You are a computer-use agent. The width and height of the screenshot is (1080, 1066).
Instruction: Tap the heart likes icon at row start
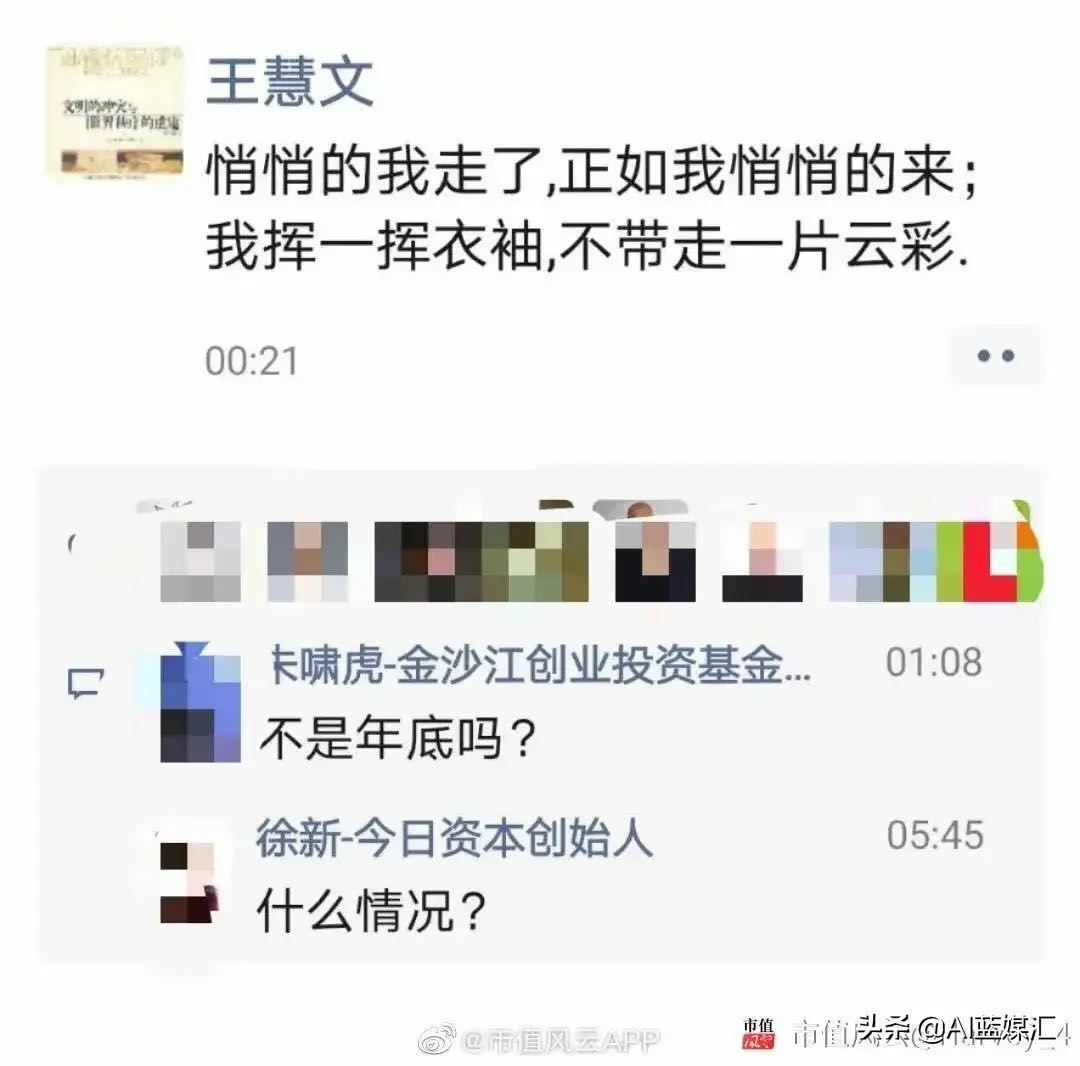pos(72,545)
